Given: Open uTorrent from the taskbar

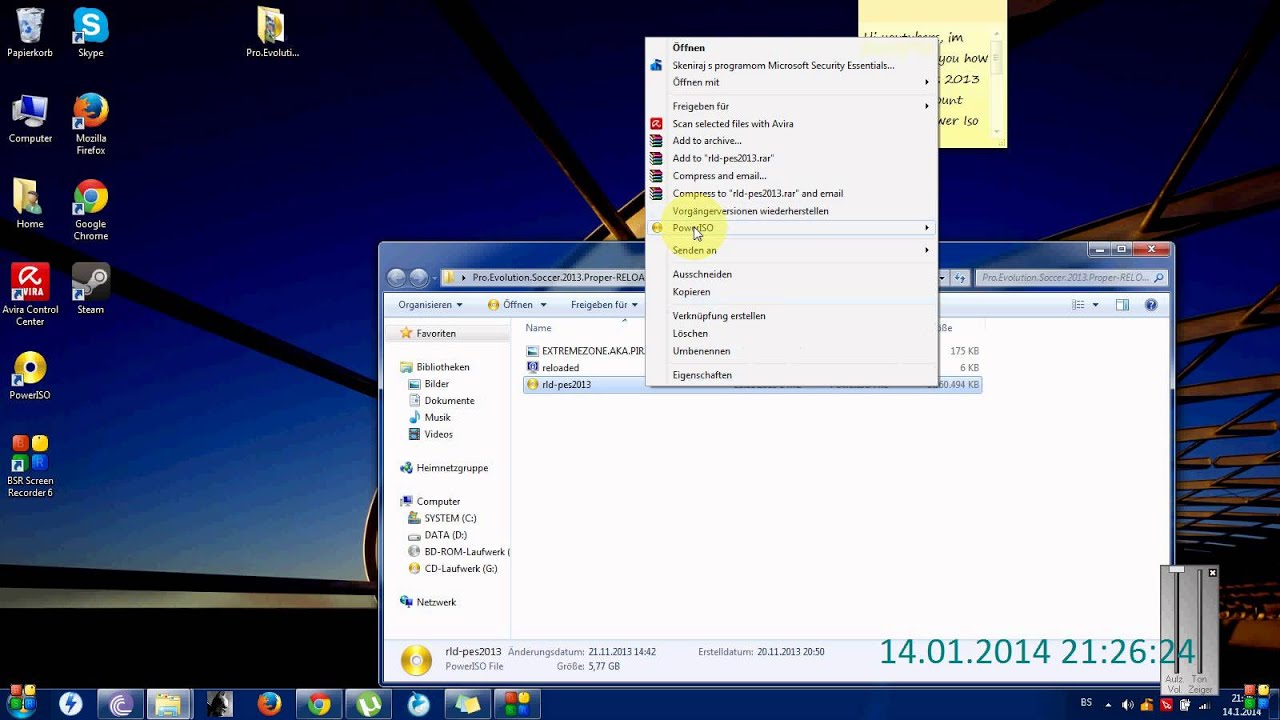Looking at the screenshot, I should pyautogui.click(x=368, y=704).
